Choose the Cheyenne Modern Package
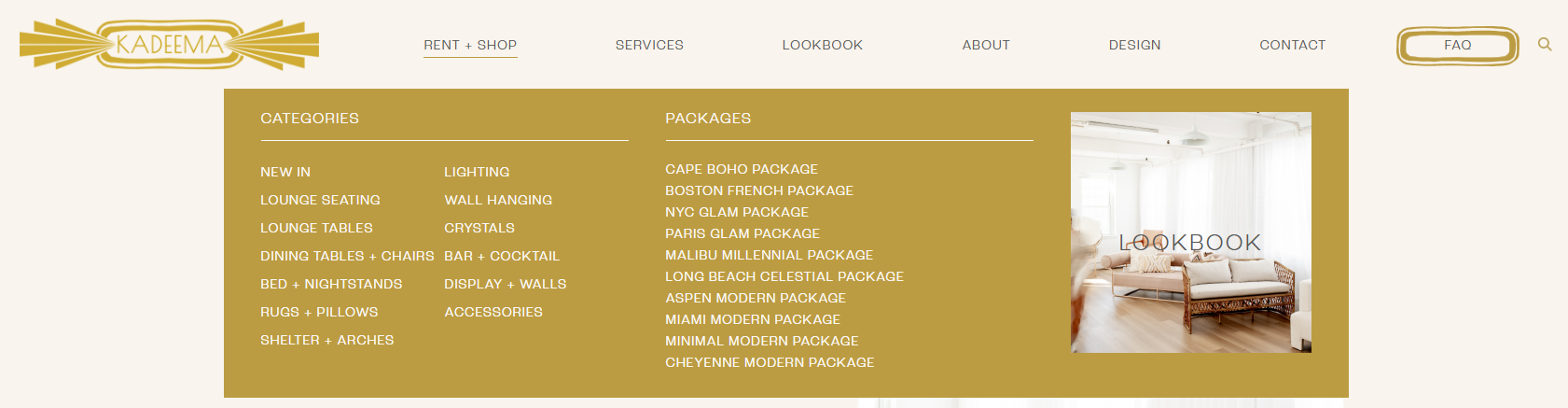The image size is (1568, 408). click(770, 362)
